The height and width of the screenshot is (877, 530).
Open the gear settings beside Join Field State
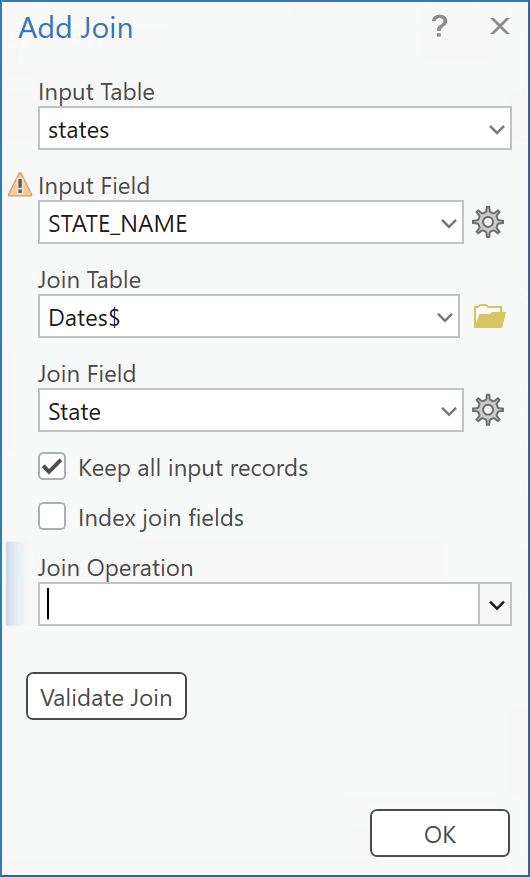[488, 411]
